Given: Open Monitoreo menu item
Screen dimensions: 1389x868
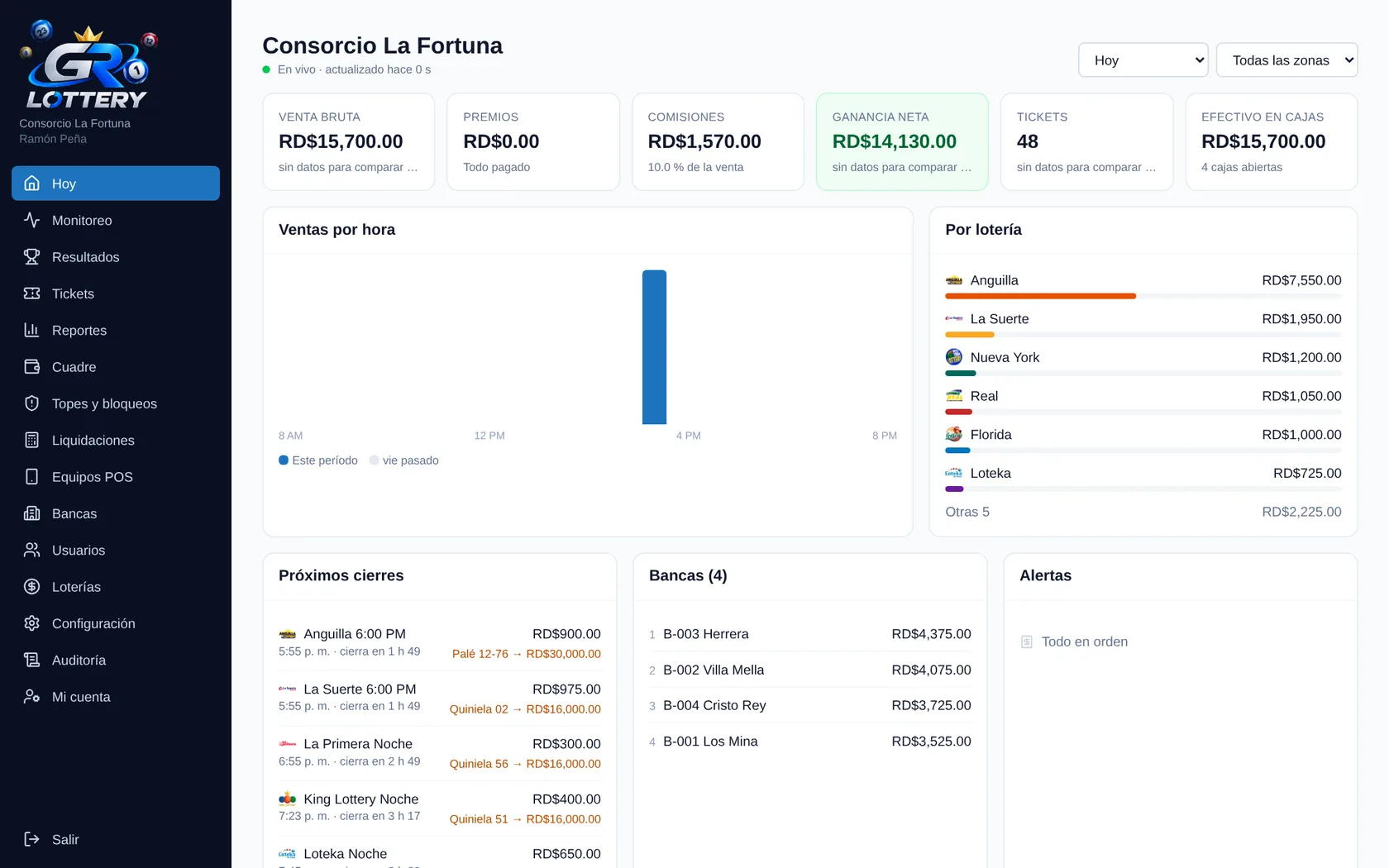Looking at the screenshot, I should pyautogui.click(x=116, y=220).
